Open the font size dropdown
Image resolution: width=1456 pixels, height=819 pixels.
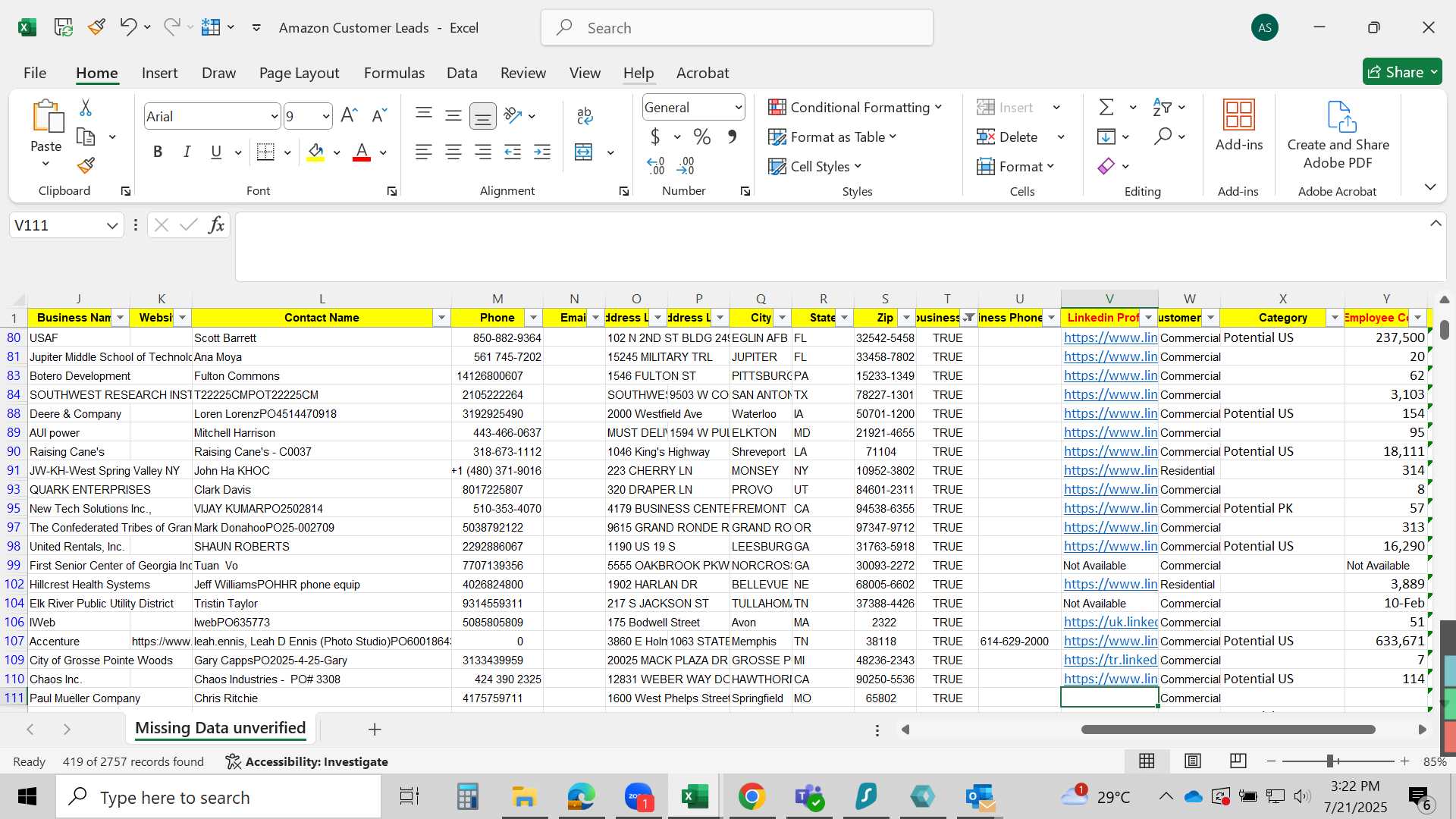coord(325,116)
